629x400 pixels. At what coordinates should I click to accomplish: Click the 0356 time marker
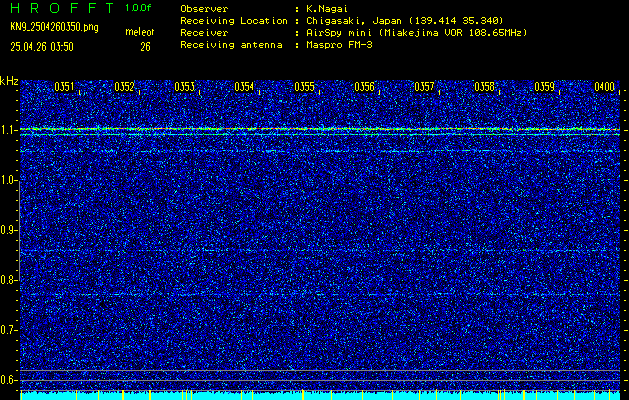[x=364, y=87]
